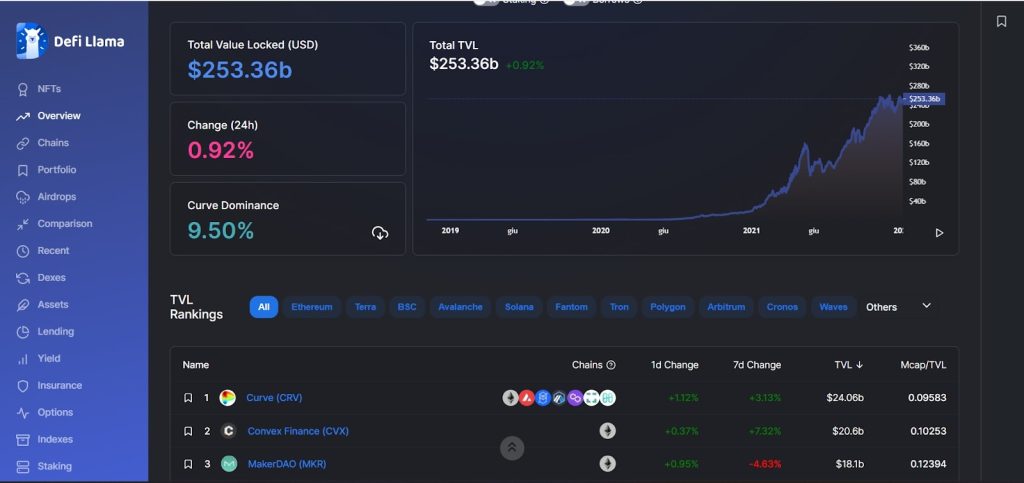
Task: Filter rankings by Solana
Action: pos(519,307)
